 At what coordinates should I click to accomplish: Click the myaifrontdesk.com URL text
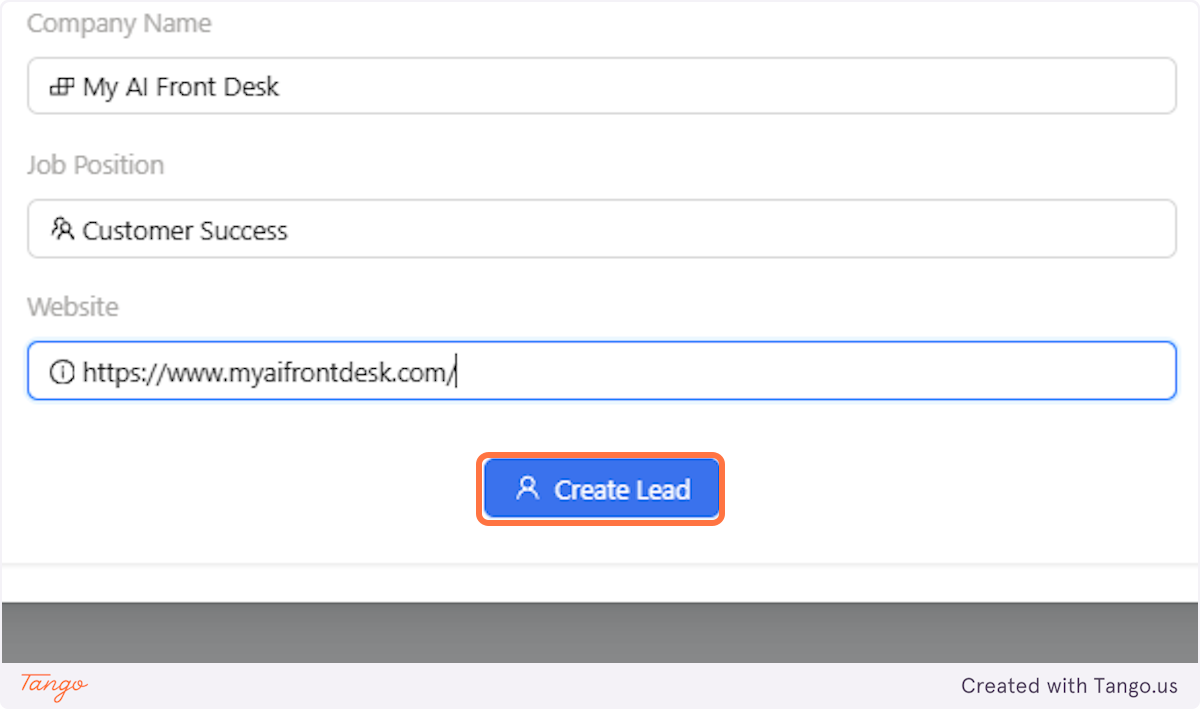coord(268,371)
